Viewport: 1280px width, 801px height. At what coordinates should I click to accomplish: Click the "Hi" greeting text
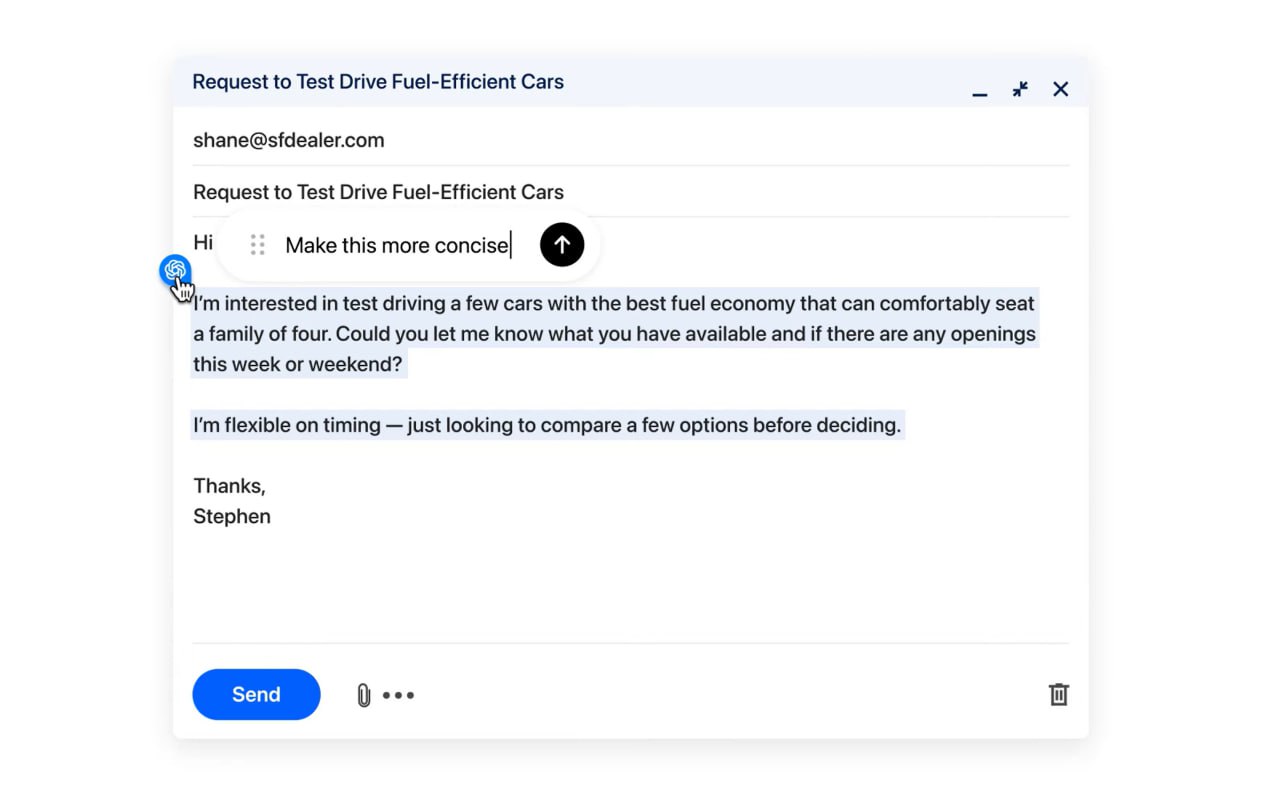click(203, 242)
